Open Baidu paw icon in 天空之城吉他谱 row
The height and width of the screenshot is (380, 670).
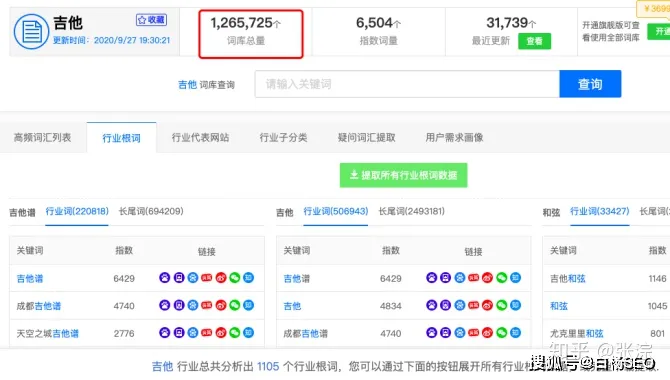[x=165, y=333]
